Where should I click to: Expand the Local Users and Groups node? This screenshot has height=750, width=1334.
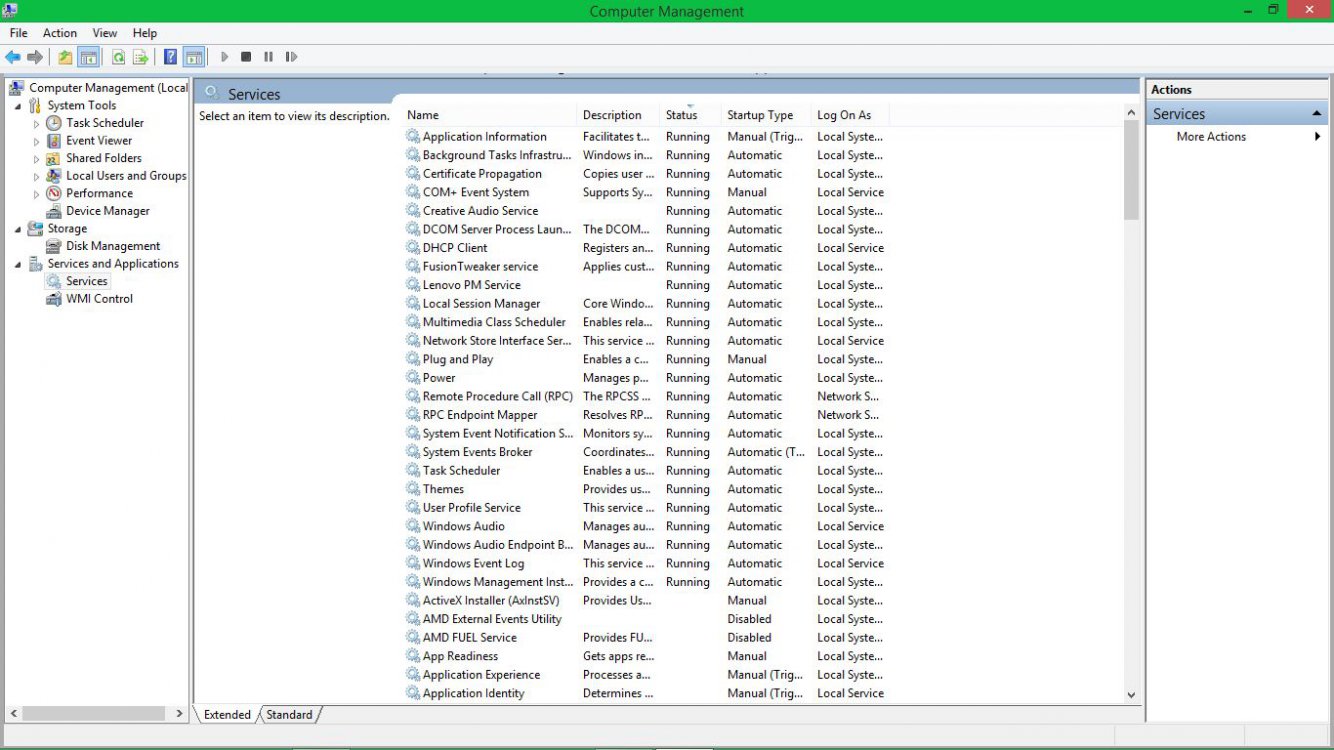(x=37, y=176)
